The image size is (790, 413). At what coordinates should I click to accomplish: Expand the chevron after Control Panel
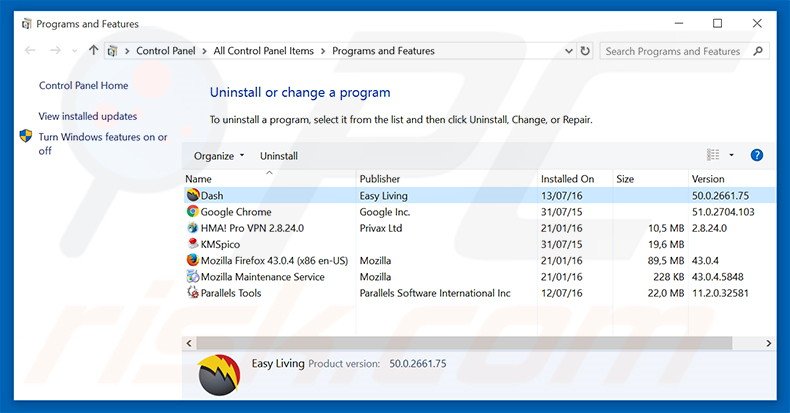(204, 51)
